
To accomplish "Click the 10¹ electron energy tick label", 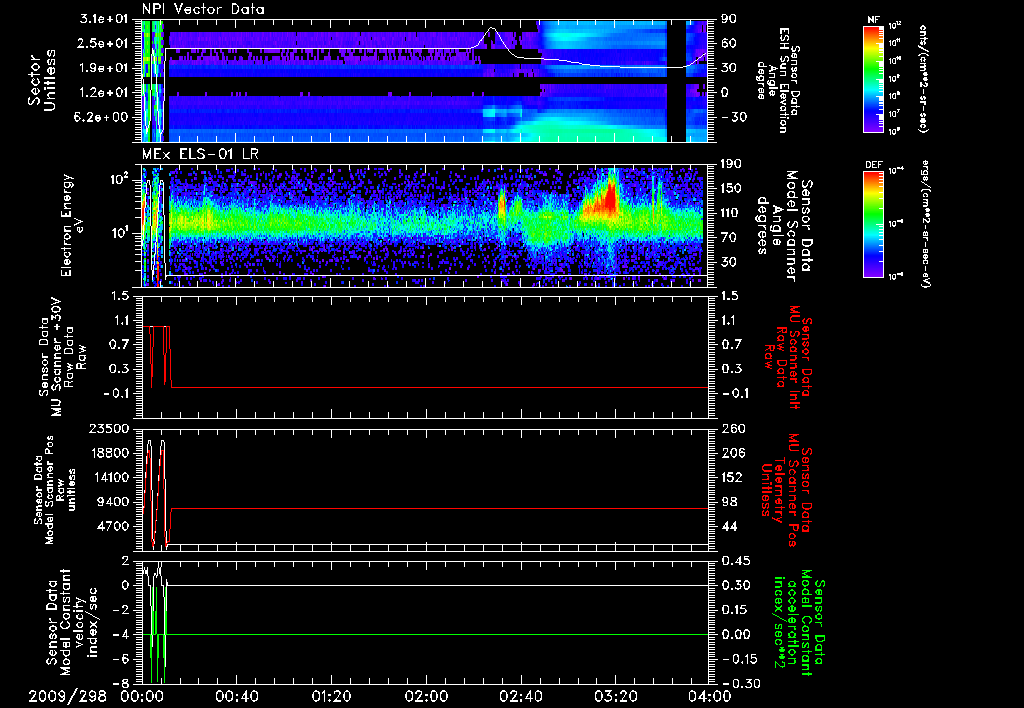I will click(x=122, y=233).
